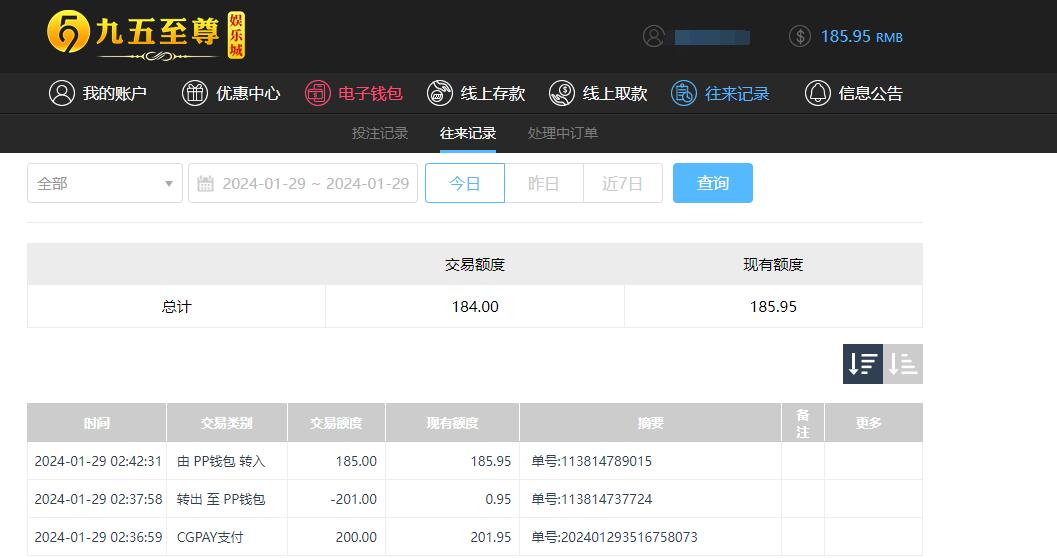Select the 近7日 date filter
1057x558 pixels.
click(x=622, y=183)
